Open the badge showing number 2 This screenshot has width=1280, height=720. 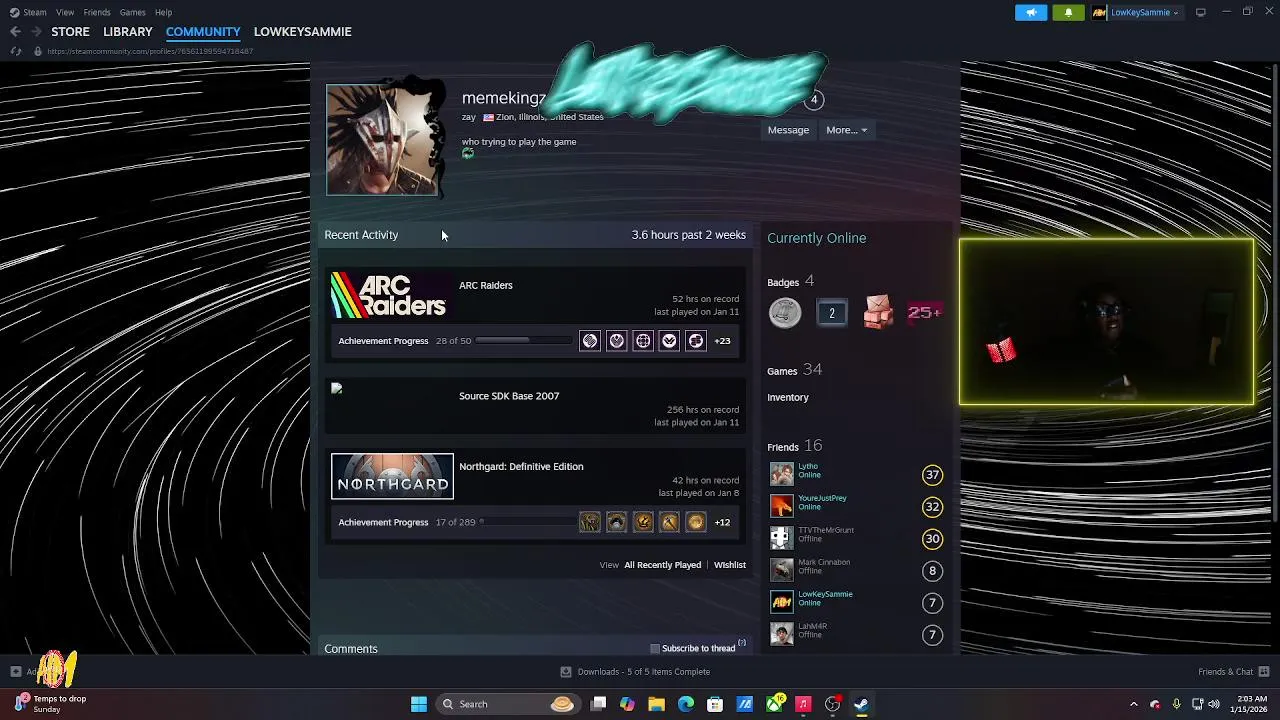click(831, 313)
